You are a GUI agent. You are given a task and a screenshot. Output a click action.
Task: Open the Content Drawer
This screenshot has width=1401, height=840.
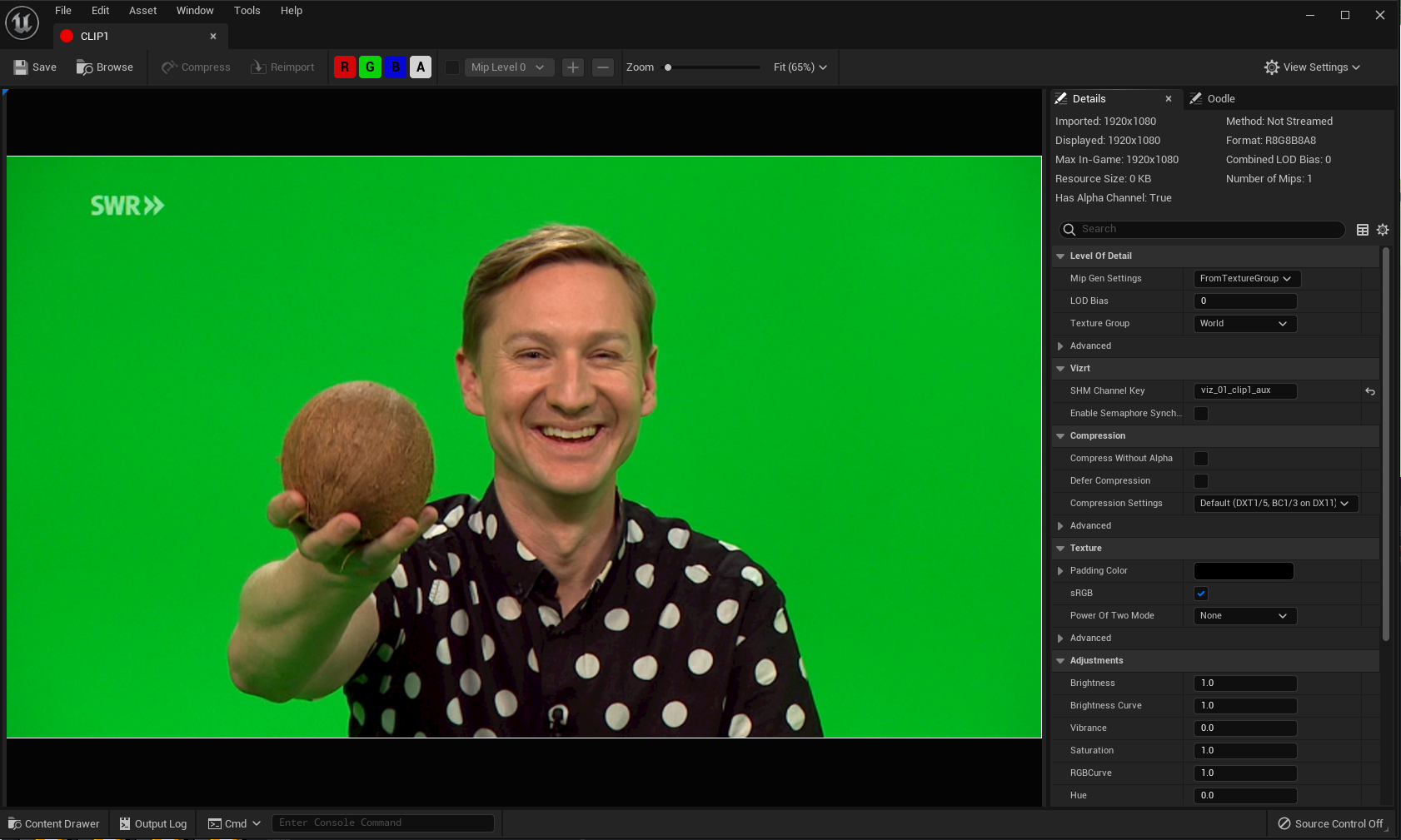point(54,823)
